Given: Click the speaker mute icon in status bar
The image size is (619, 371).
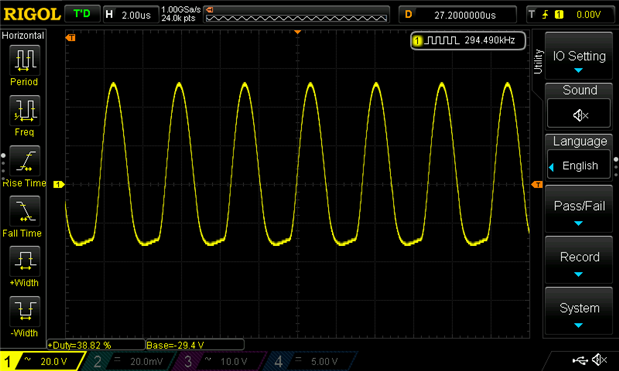Looking at the screenshot, I should (600, 360).
